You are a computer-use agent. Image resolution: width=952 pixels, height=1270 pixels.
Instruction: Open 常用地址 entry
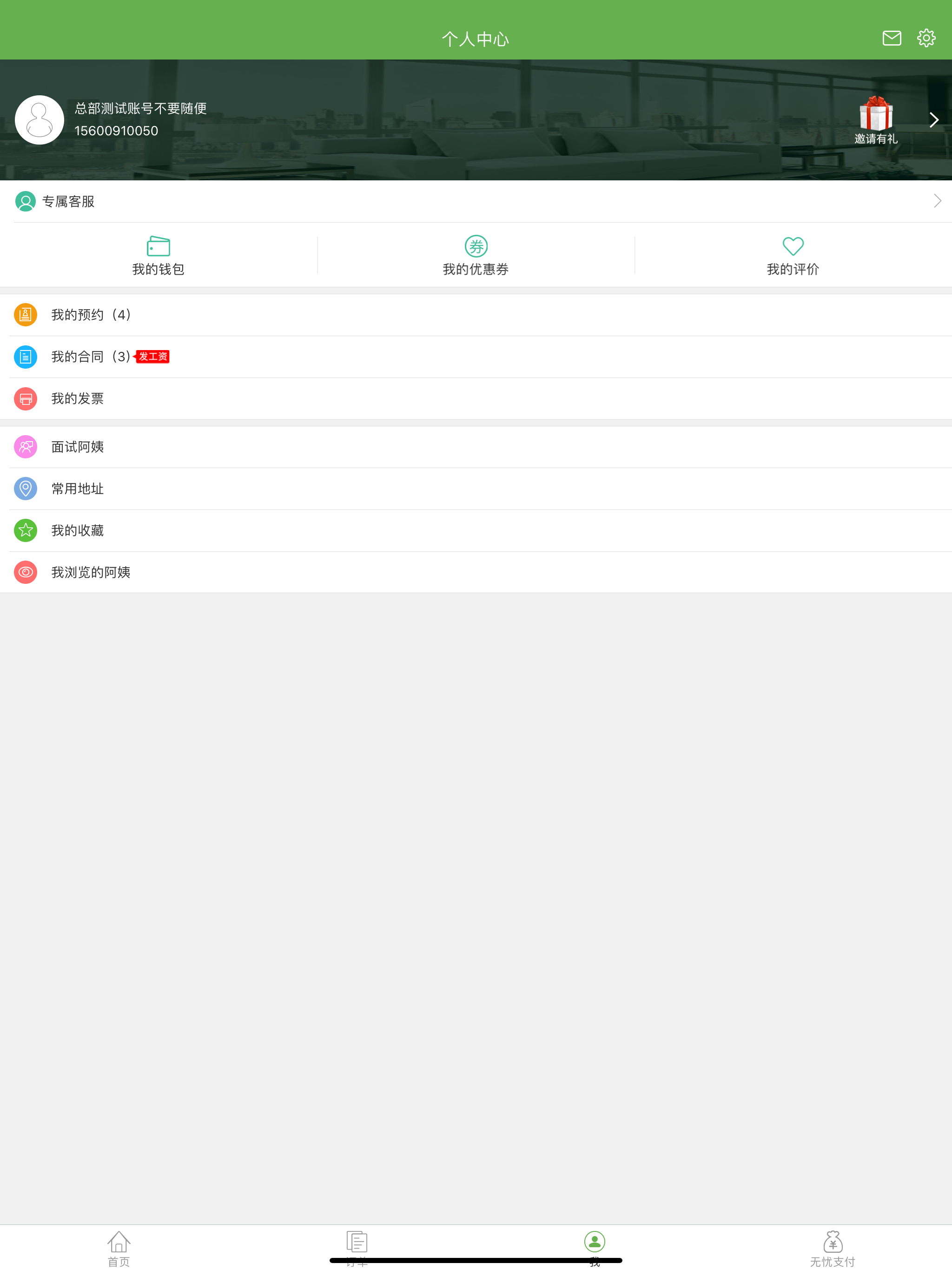click(476, 489)
